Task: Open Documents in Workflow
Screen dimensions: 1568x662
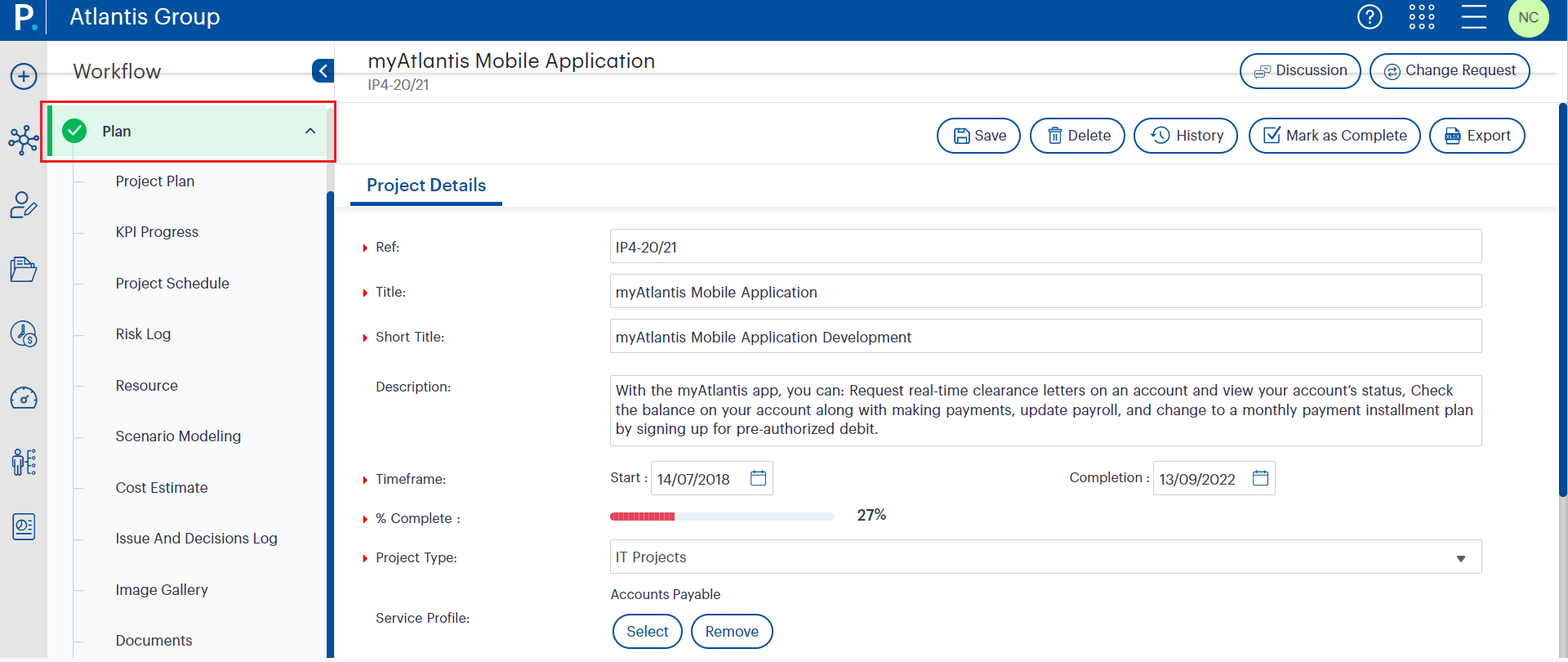Action: click(x=154, y=641)
